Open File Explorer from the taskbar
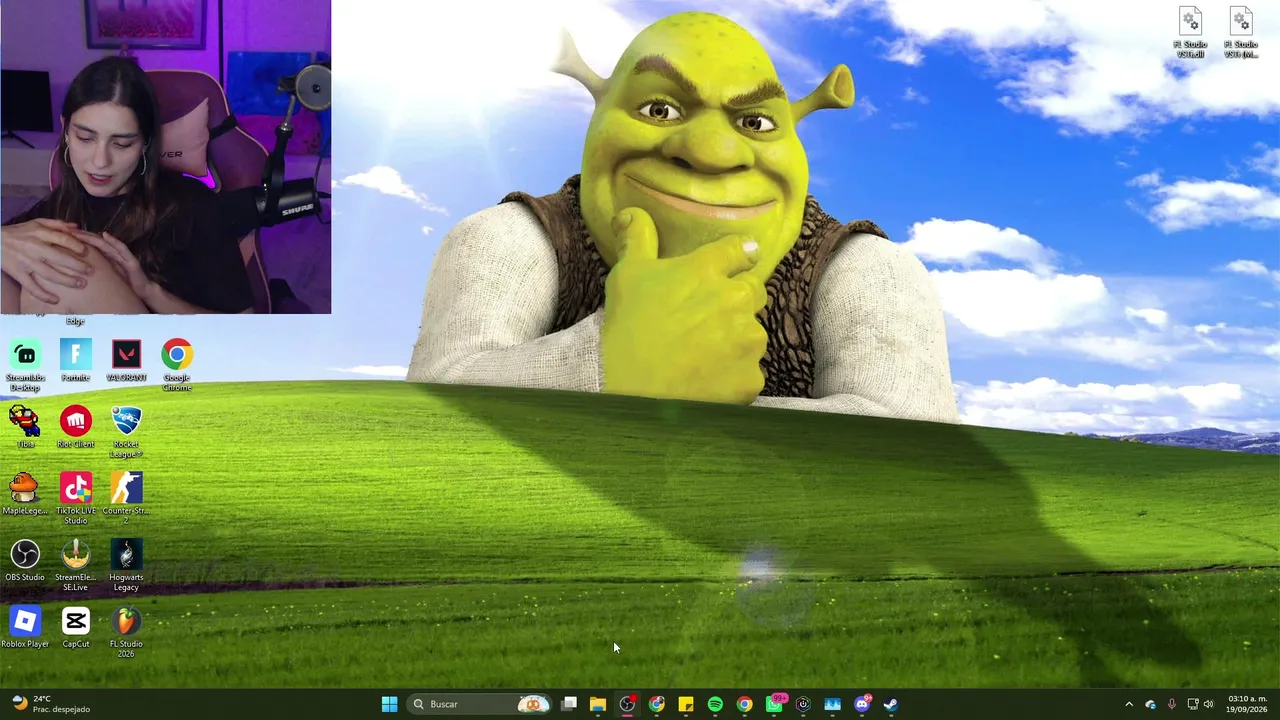This screenshot has height=720, width=1280. click(x=598, y=704)
